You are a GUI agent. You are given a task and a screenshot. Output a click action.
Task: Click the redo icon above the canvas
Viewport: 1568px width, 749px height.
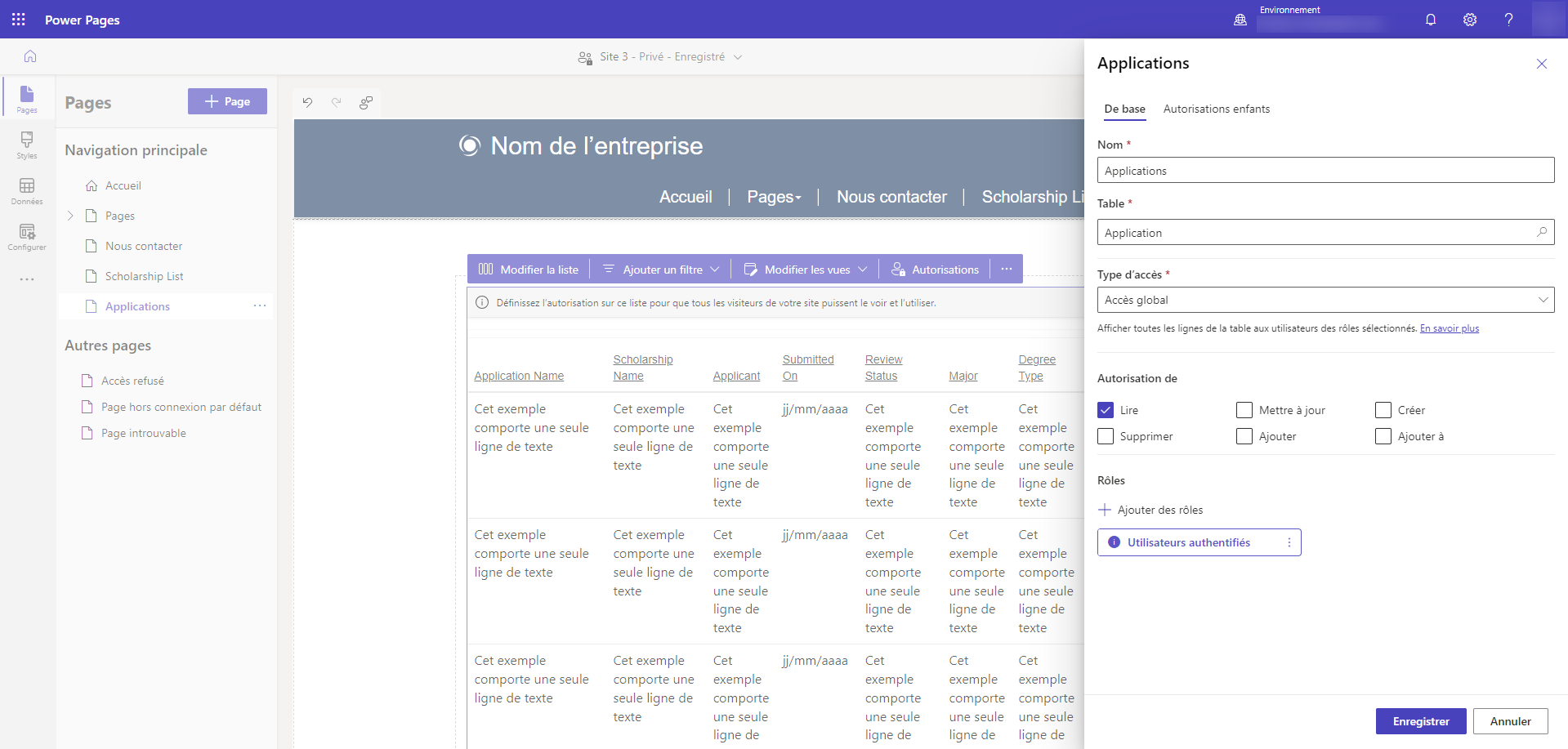pyautogui.click(x=337, y=102)
